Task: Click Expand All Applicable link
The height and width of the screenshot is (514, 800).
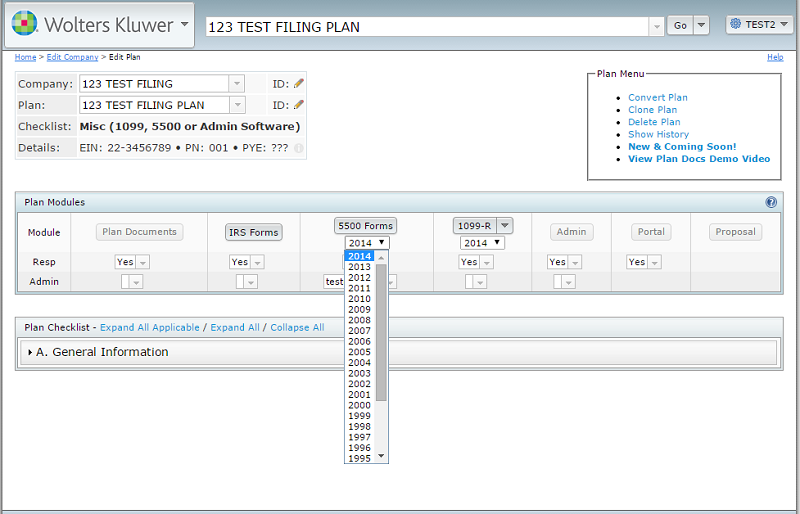Action: (149, 328)
